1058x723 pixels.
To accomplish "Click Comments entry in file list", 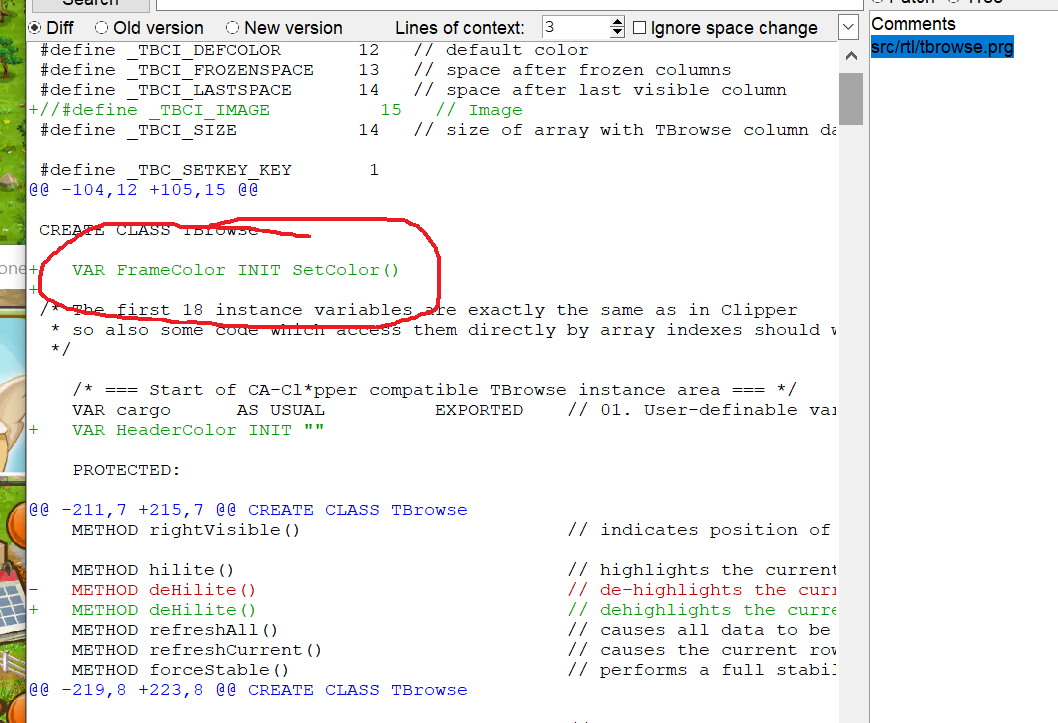I will pyautogui.click(x=913, y=24).
